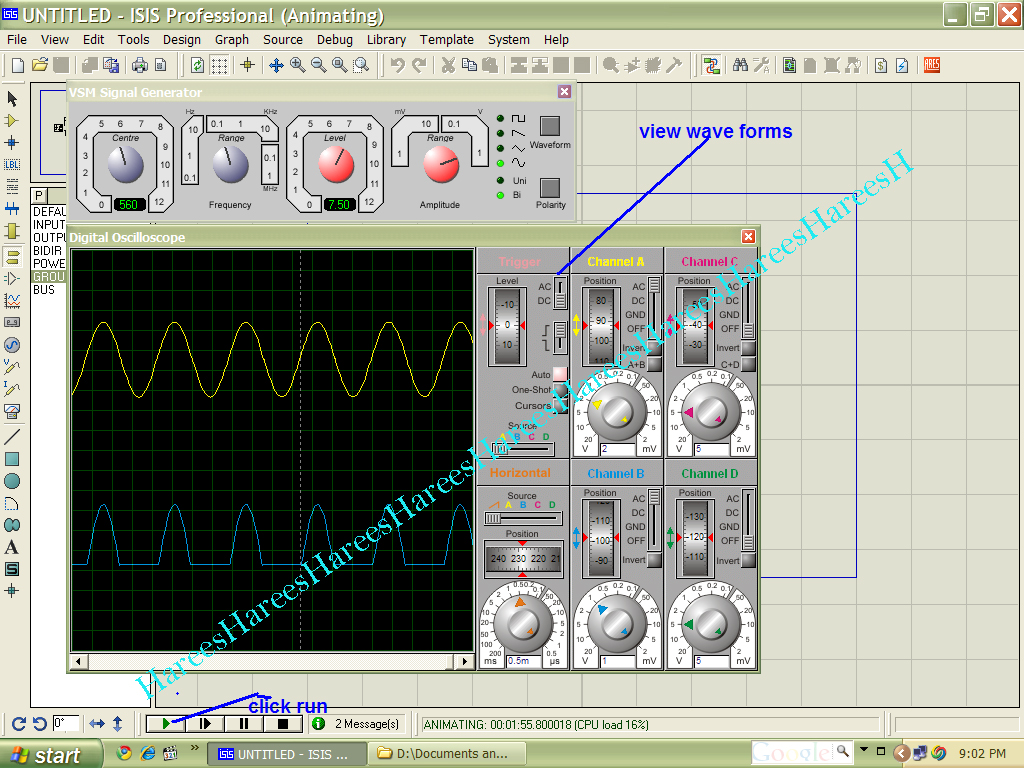Open the Source menu
This screenshot has width=1029, height=769.
pos(283,40)
